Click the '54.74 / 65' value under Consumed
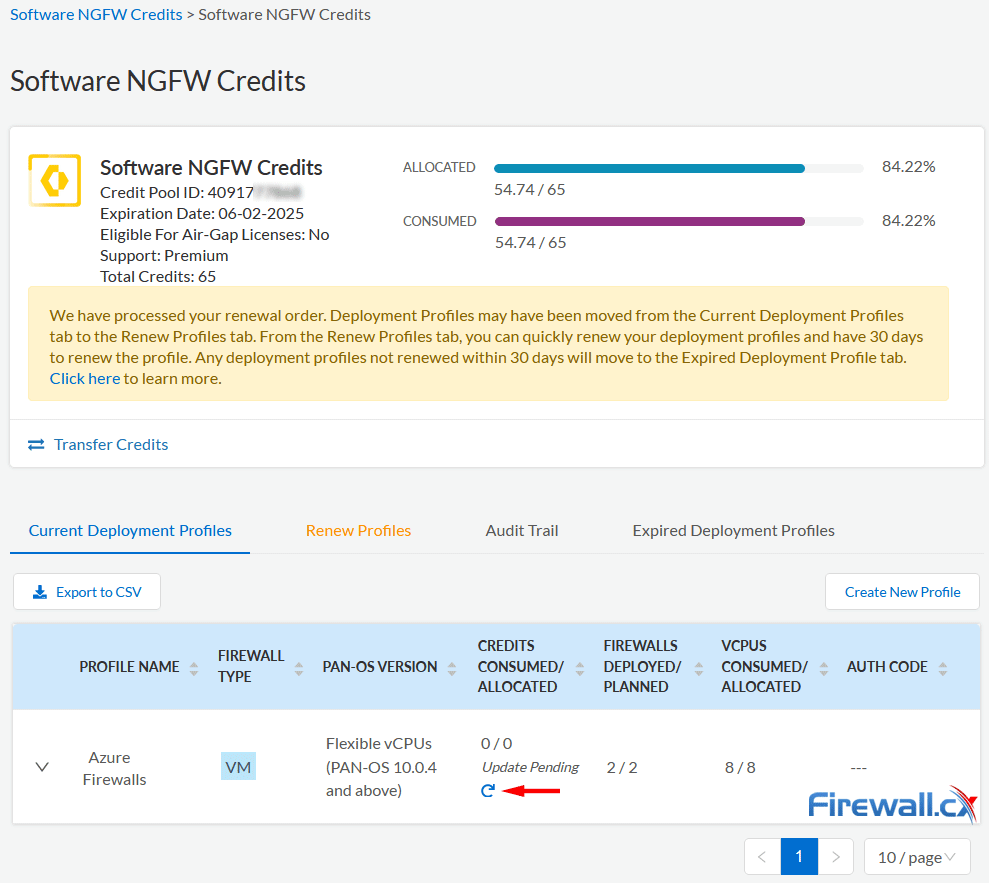The image size is (989, 883). point(530,243)
